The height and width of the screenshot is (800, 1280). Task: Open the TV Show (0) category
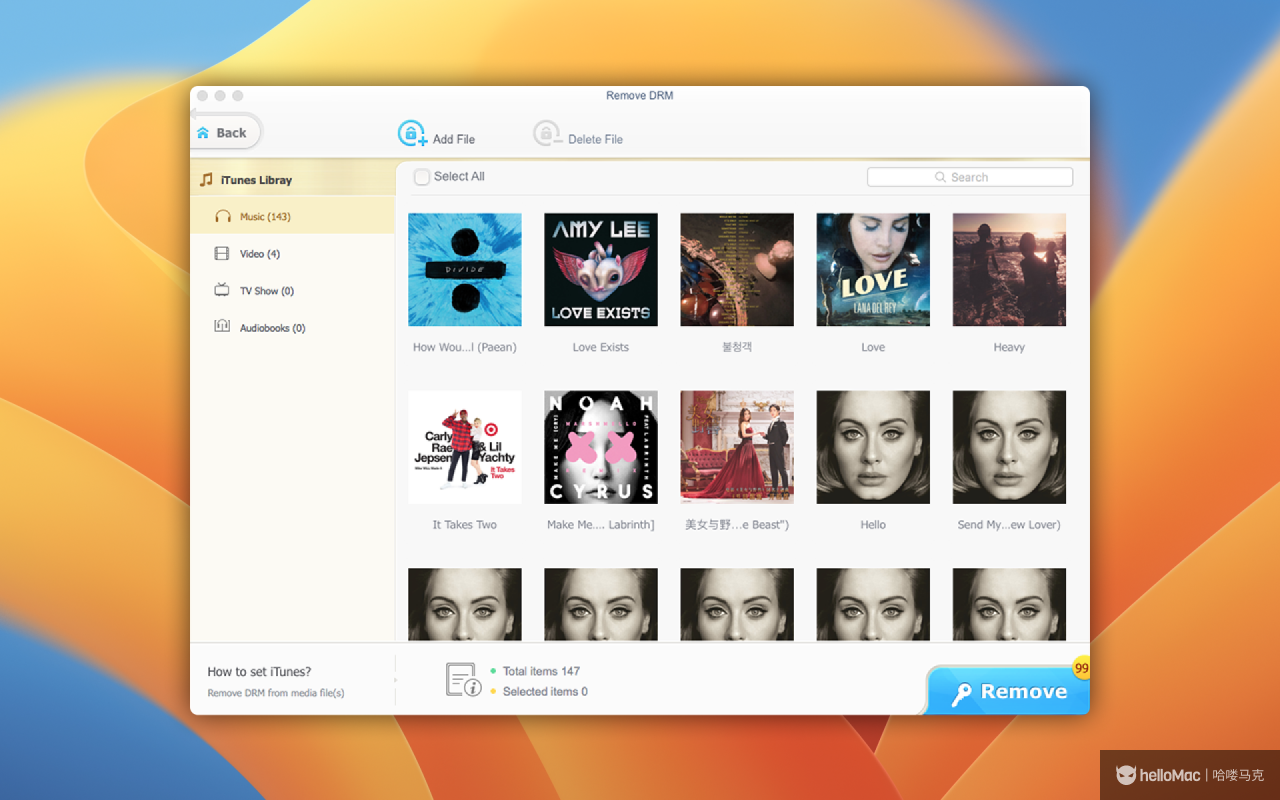tap(292, 291)
